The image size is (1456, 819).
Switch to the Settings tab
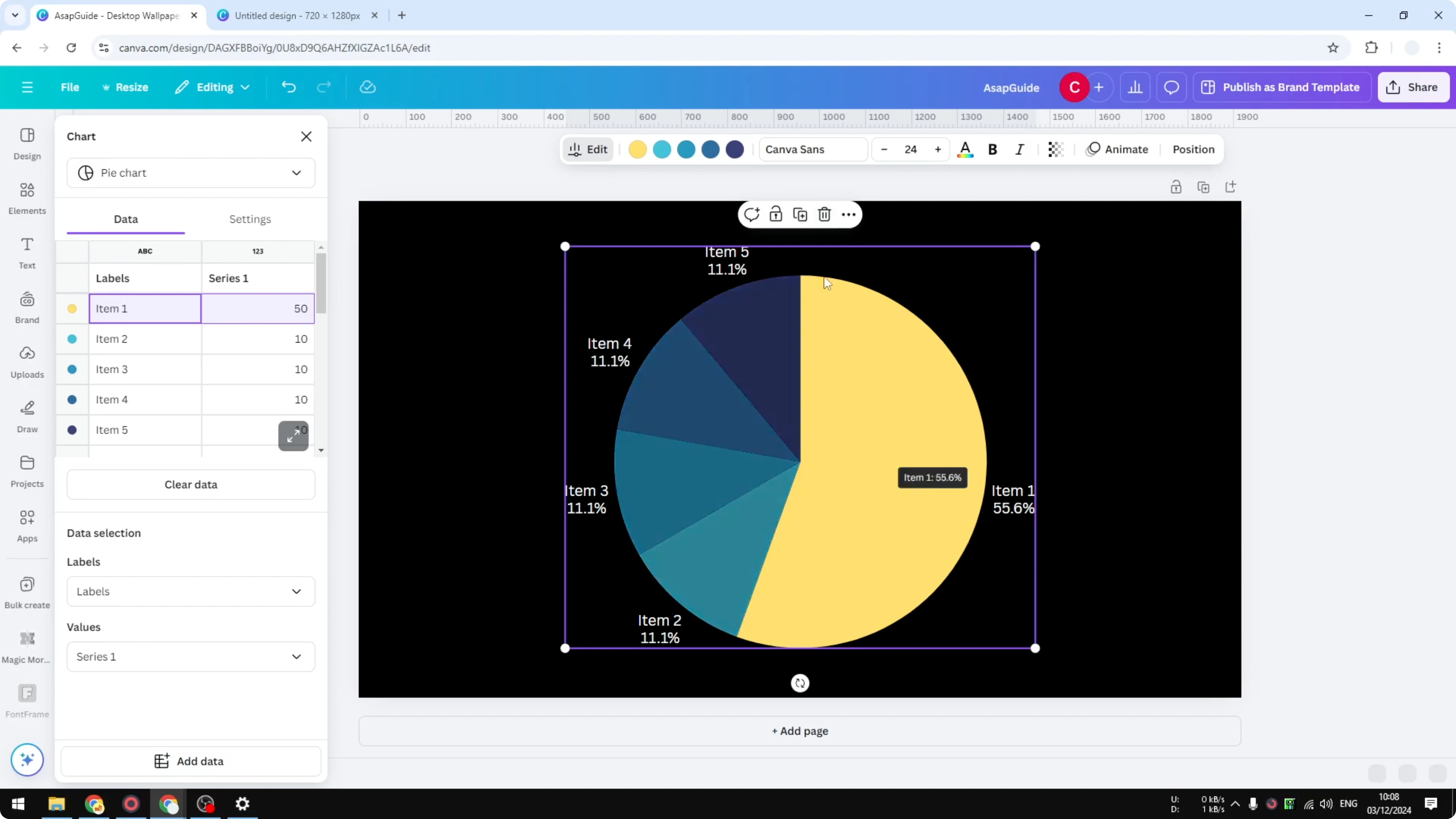(250, 219)
